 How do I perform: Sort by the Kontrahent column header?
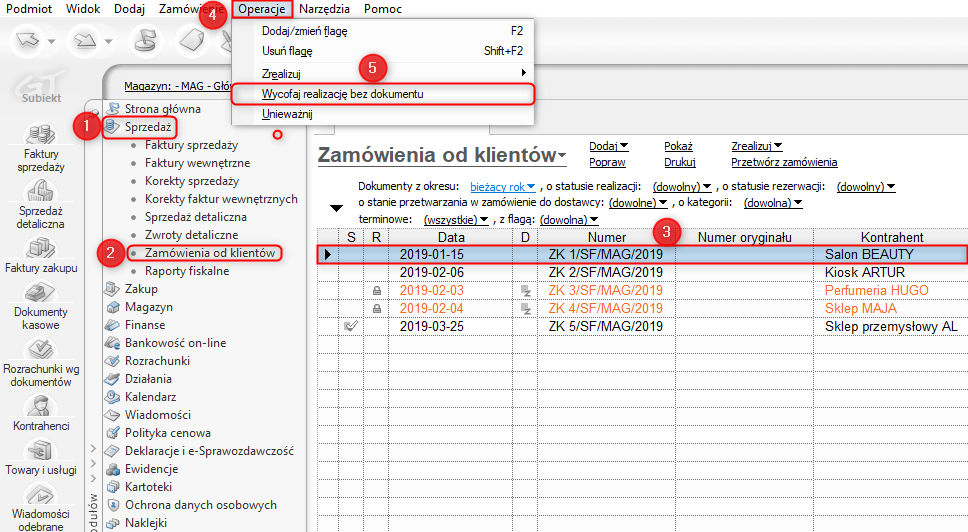tap(891, 237)
